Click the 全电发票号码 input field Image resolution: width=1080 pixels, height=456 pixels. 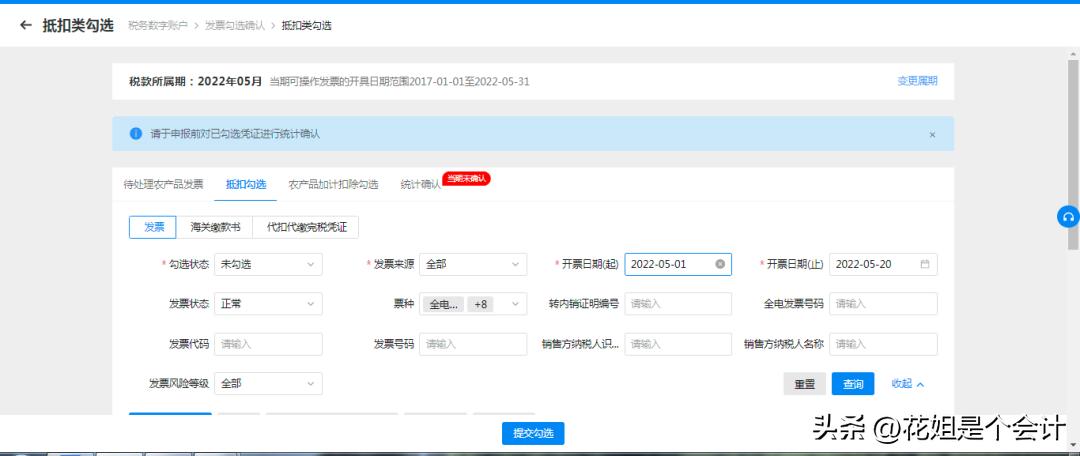pyautogui.click(x=883, y=304)
